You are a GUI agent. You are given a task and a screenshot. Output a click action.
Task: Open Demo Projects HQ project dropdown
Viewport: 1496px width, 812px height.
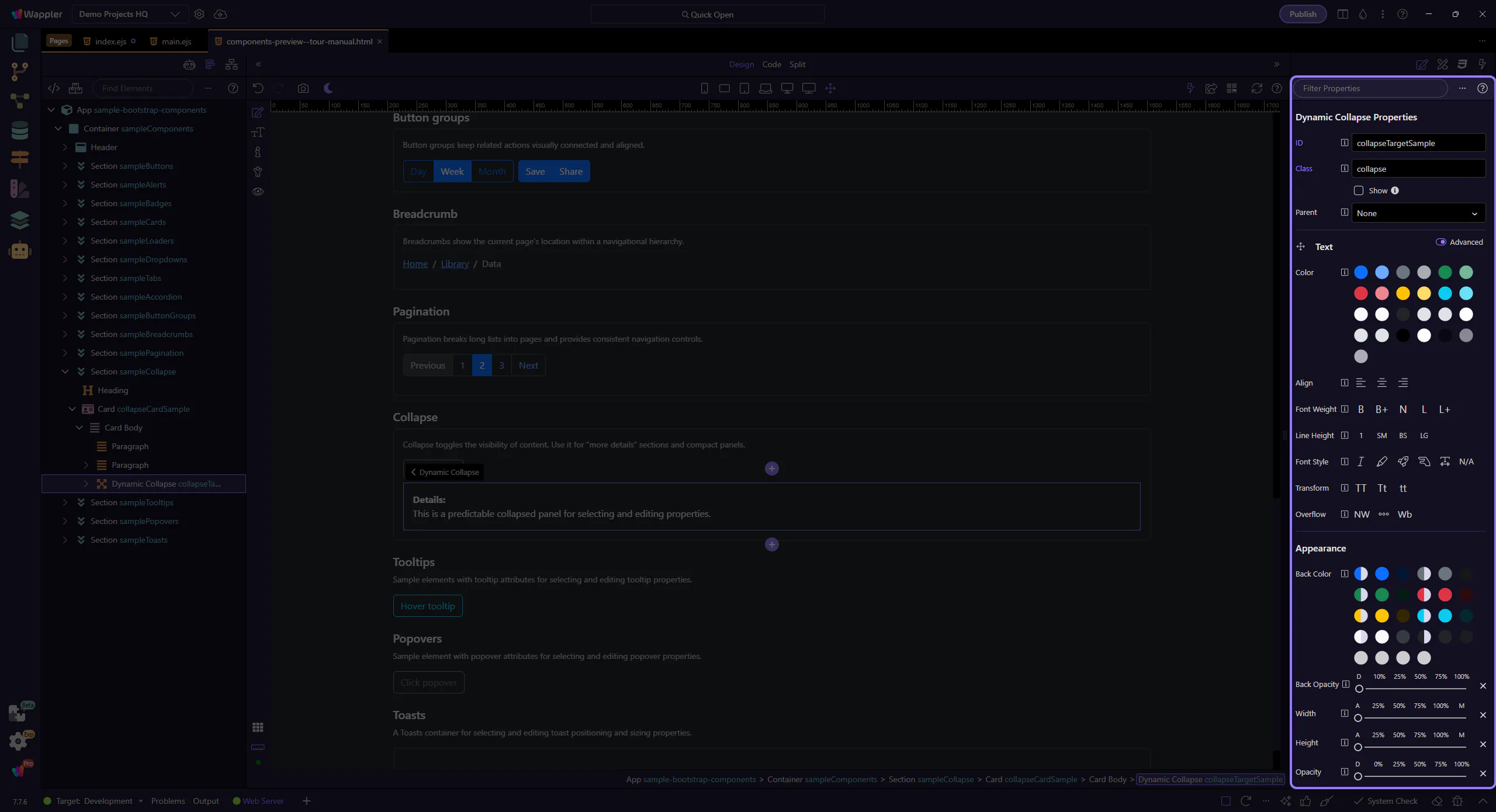click(130, 14)
